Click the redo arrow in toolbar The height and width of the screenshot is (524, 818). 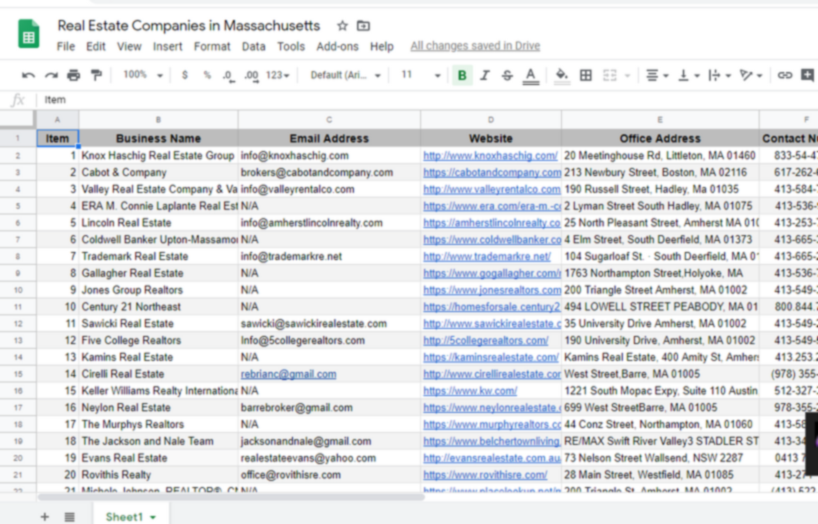(x=50, y=75)
